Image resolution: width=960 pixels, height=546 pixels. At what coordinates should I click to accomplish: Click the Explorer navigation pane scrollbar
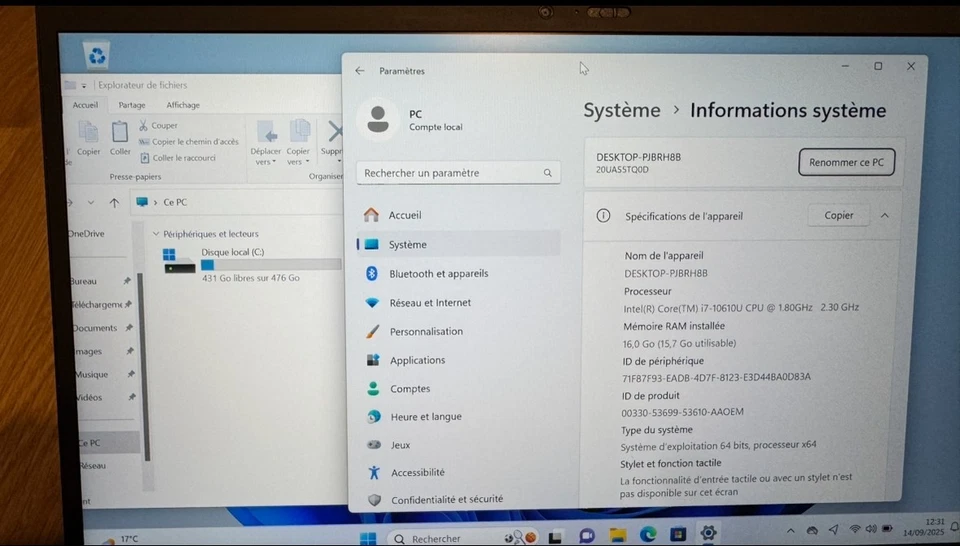(x=146, y=367)
